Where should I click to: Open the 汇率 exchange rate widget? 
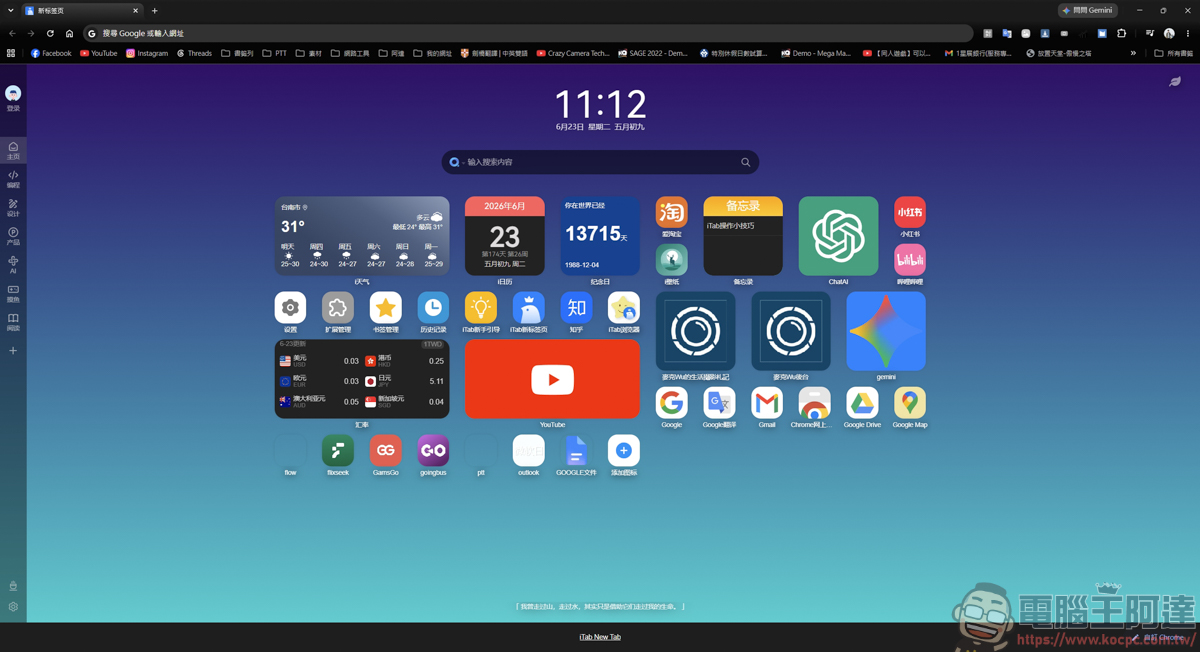click(x=362, y=379)
